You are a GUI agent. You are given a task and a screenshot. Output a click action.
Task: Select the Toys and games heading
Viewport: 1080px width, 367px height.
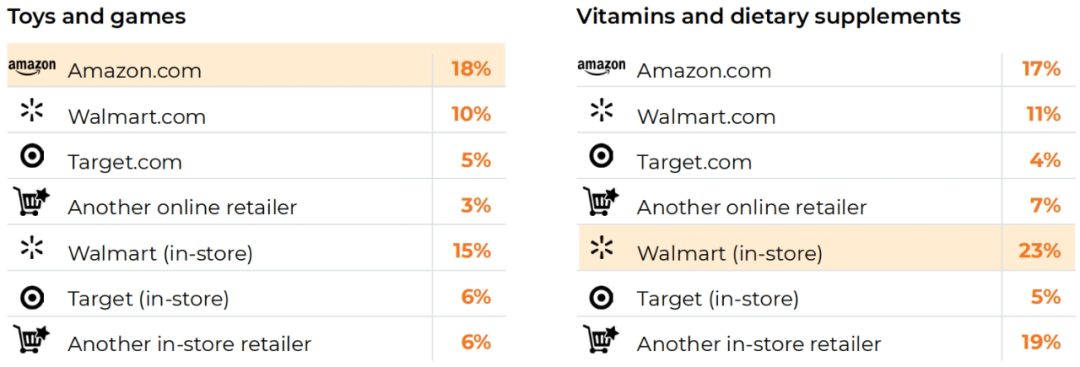coord(96,17)
